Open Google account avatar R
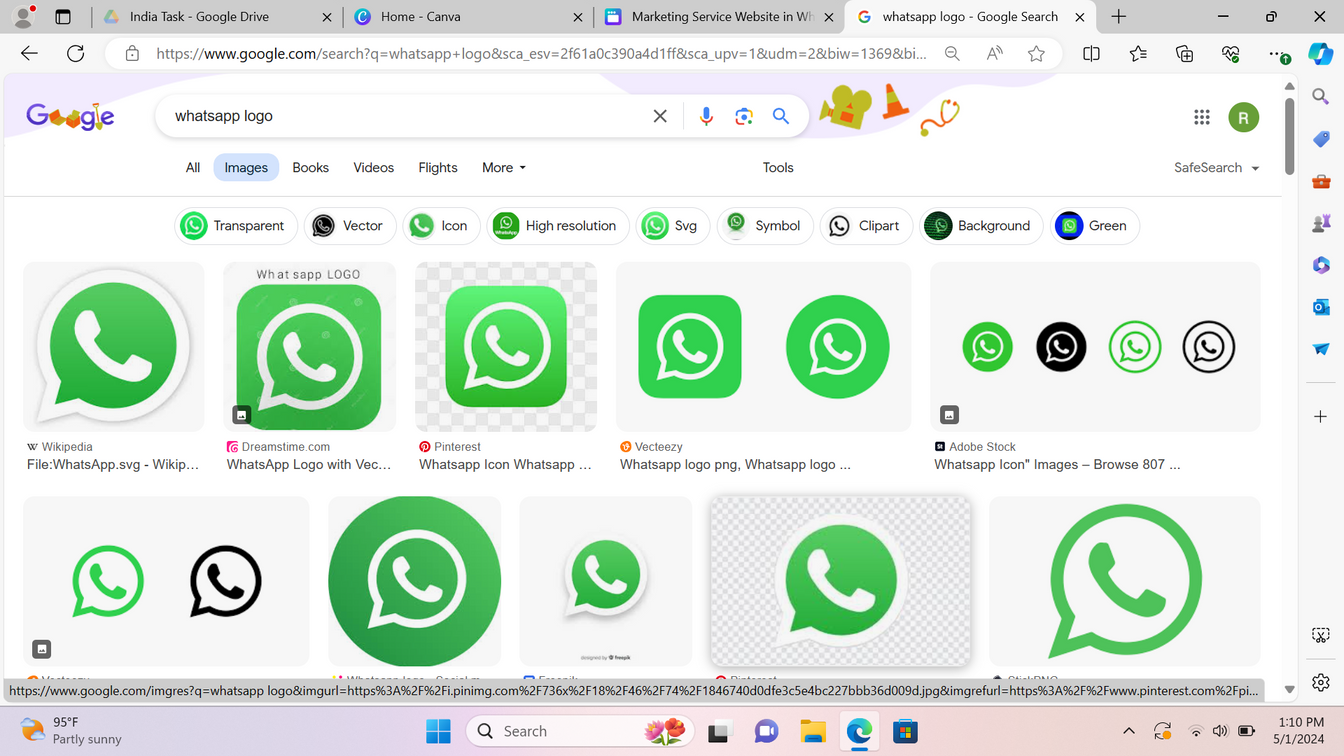Screen dimensions: 1344x756 (x=1243, y=117)
